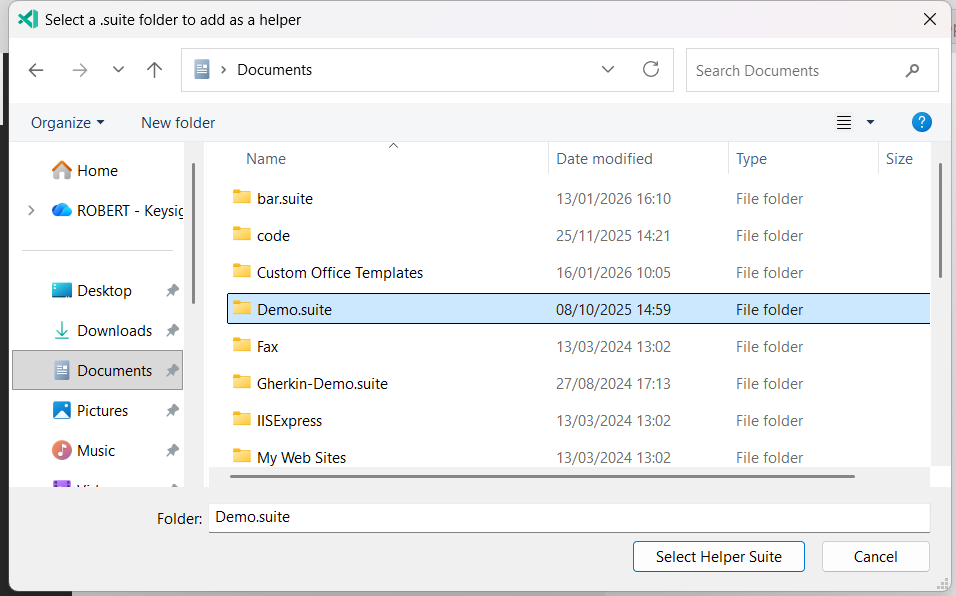Image resolution: width=956 pixels, height=596 pixels.
Task: Refresh the Documents folder listing
Action: point(651,70)
